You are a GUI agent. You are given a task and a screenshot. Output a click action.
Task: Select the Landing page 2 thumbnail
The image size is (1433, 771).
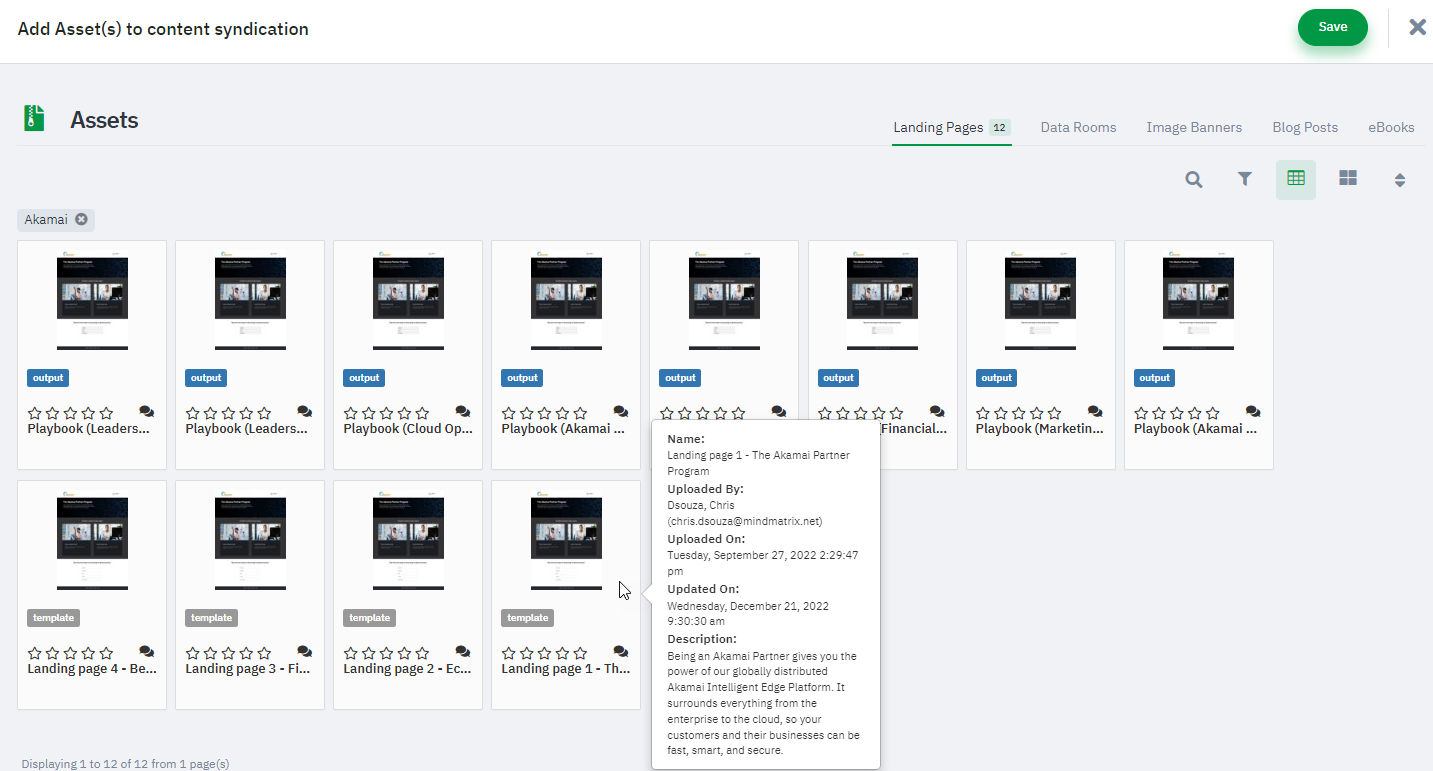[x=408, y=540]
